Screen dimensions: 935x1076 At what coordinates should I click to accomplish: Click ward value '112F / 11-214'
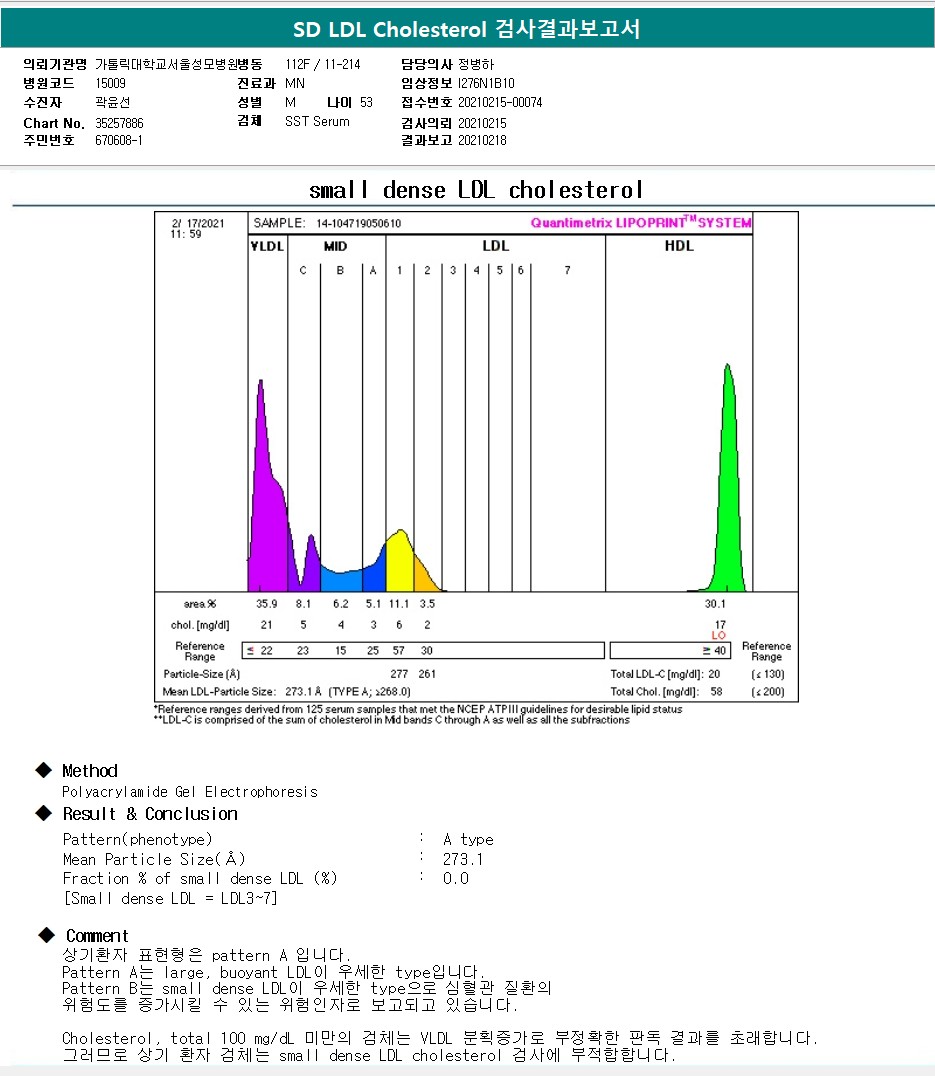click(x=323, y=65)
